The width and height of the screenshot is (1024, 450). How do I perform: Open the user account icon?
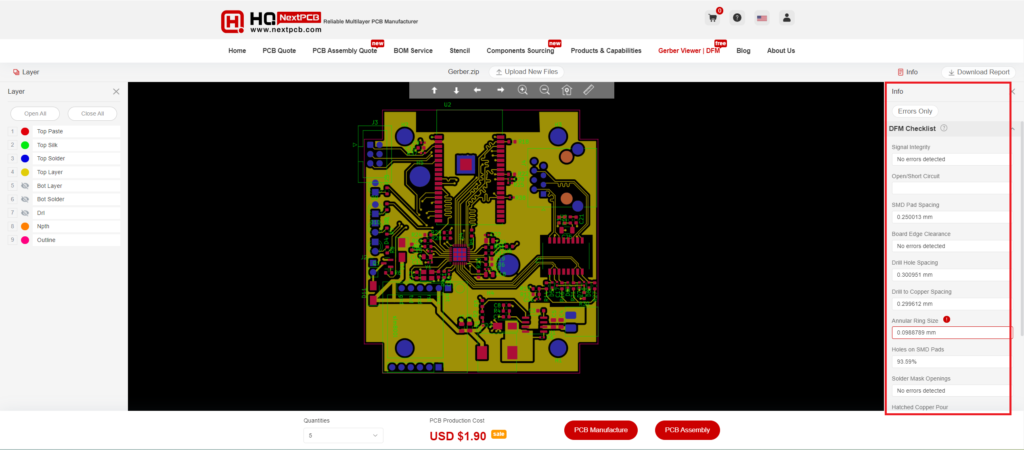click(787, 18)
